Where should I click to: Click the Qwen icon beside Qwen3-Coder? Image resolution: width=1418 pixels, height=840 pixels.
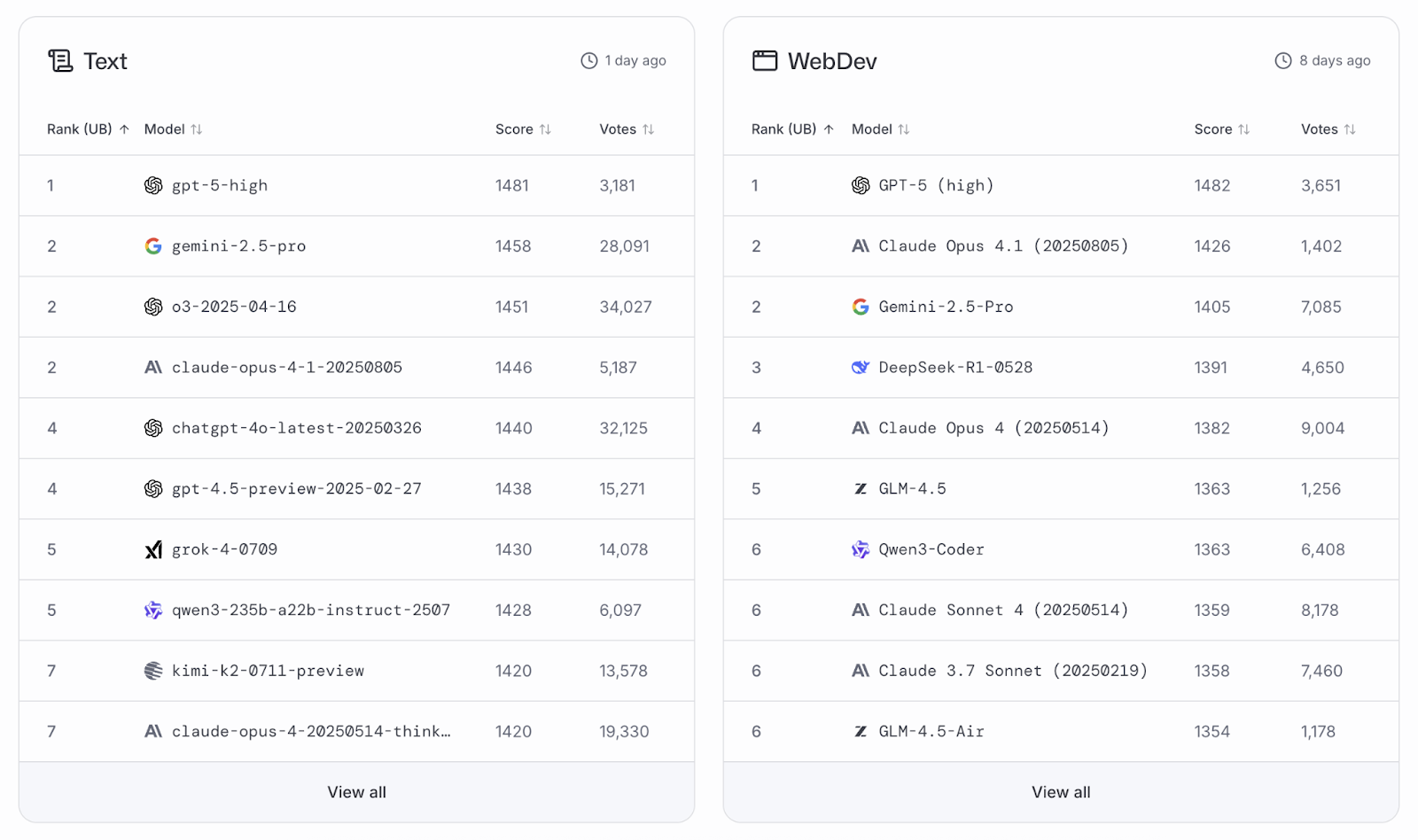click(x=859, y=549)
